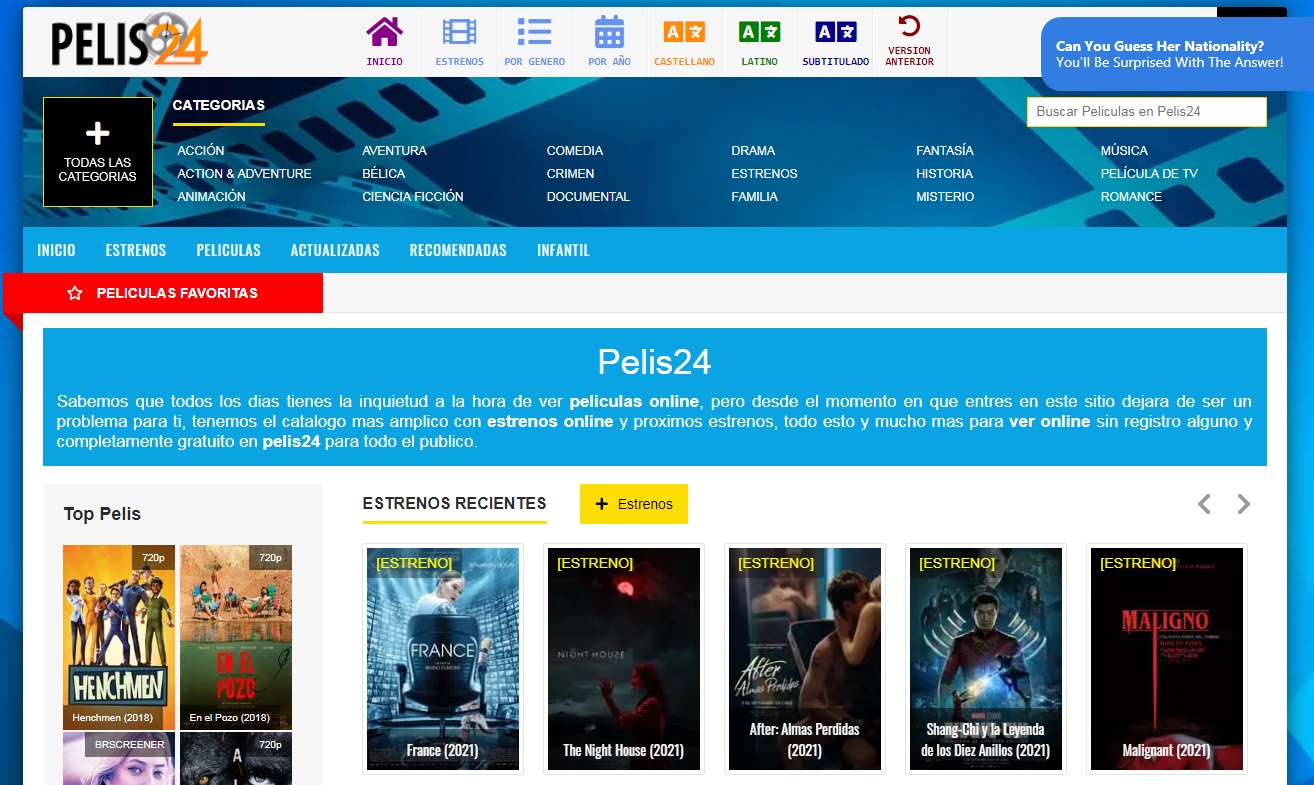Viewport: 1314px width, 785px height.
Task: Open the Animación category link
Action: (211, 197)
